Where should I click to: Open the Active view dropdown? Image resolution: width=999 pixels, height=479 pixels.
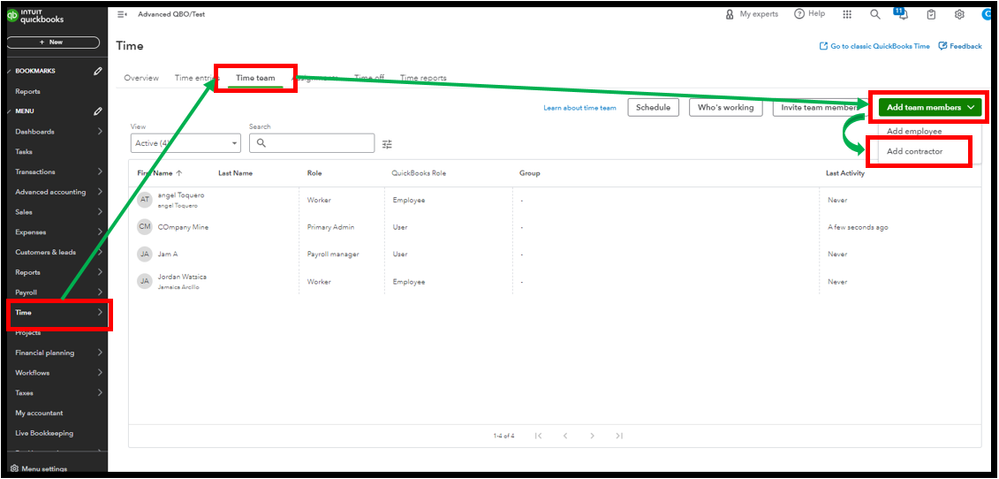pos(185,143)
